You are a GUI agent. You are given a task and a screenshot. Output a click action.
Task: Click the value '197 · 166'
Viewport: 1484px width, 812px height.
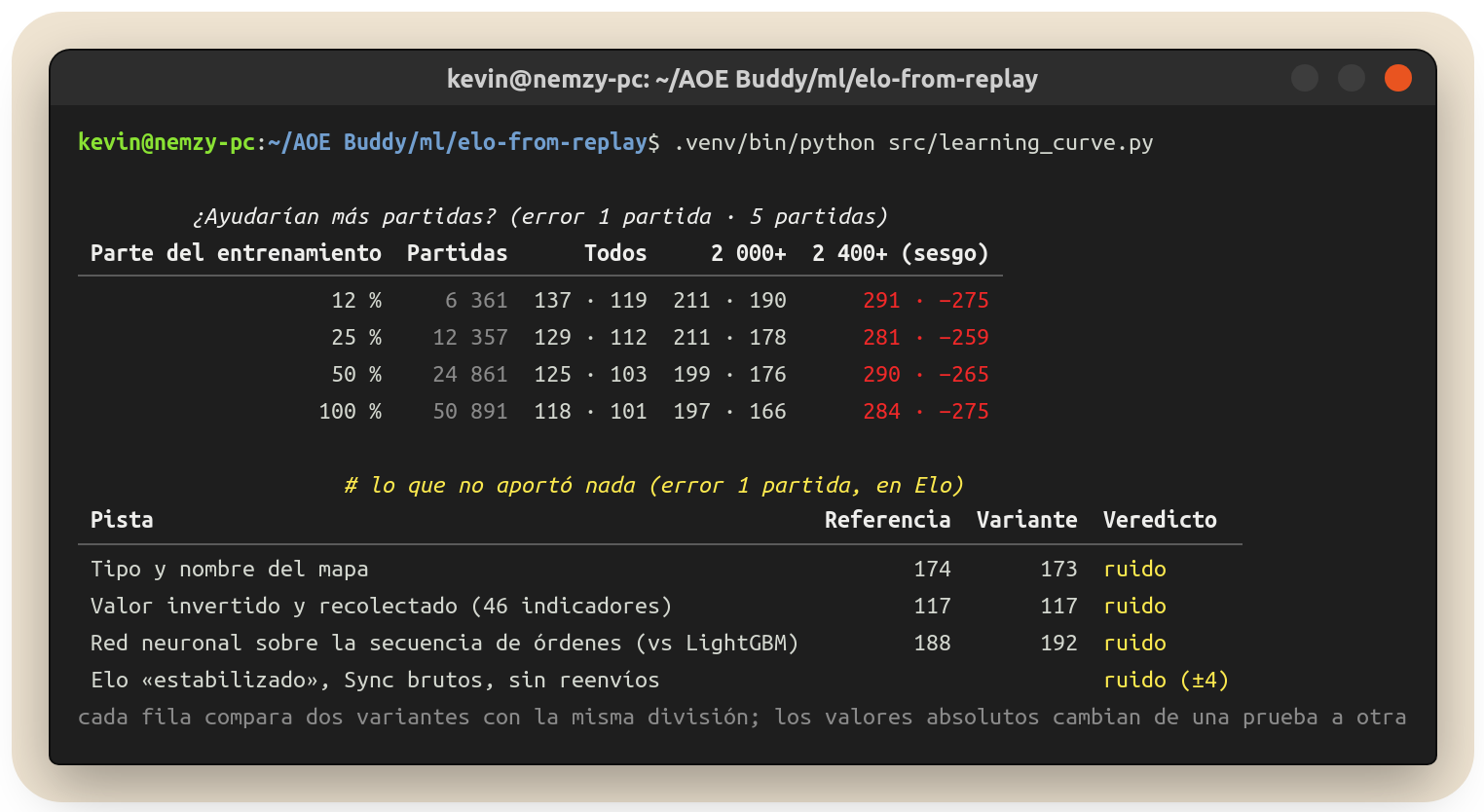coord(729,411)
